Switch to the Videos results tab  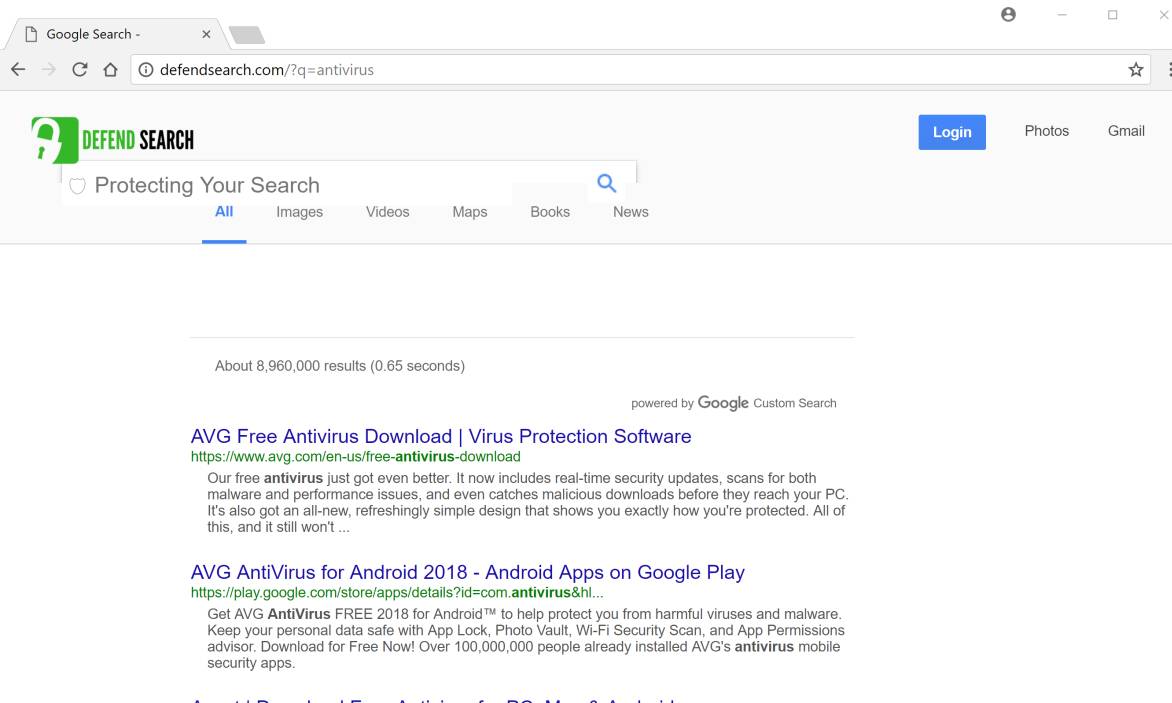point(387,212)
